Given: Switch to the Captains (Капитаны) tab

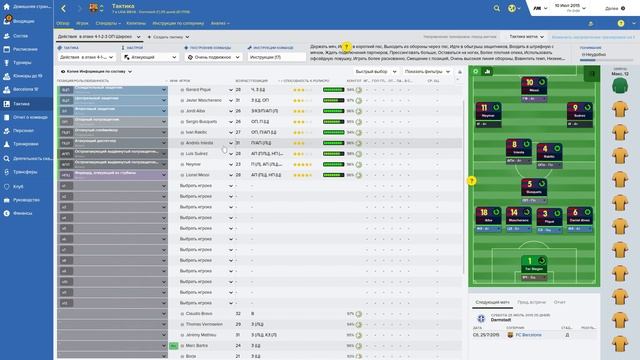Looking at the screenshot, I should pyautogui.click(x=136, y=24).
